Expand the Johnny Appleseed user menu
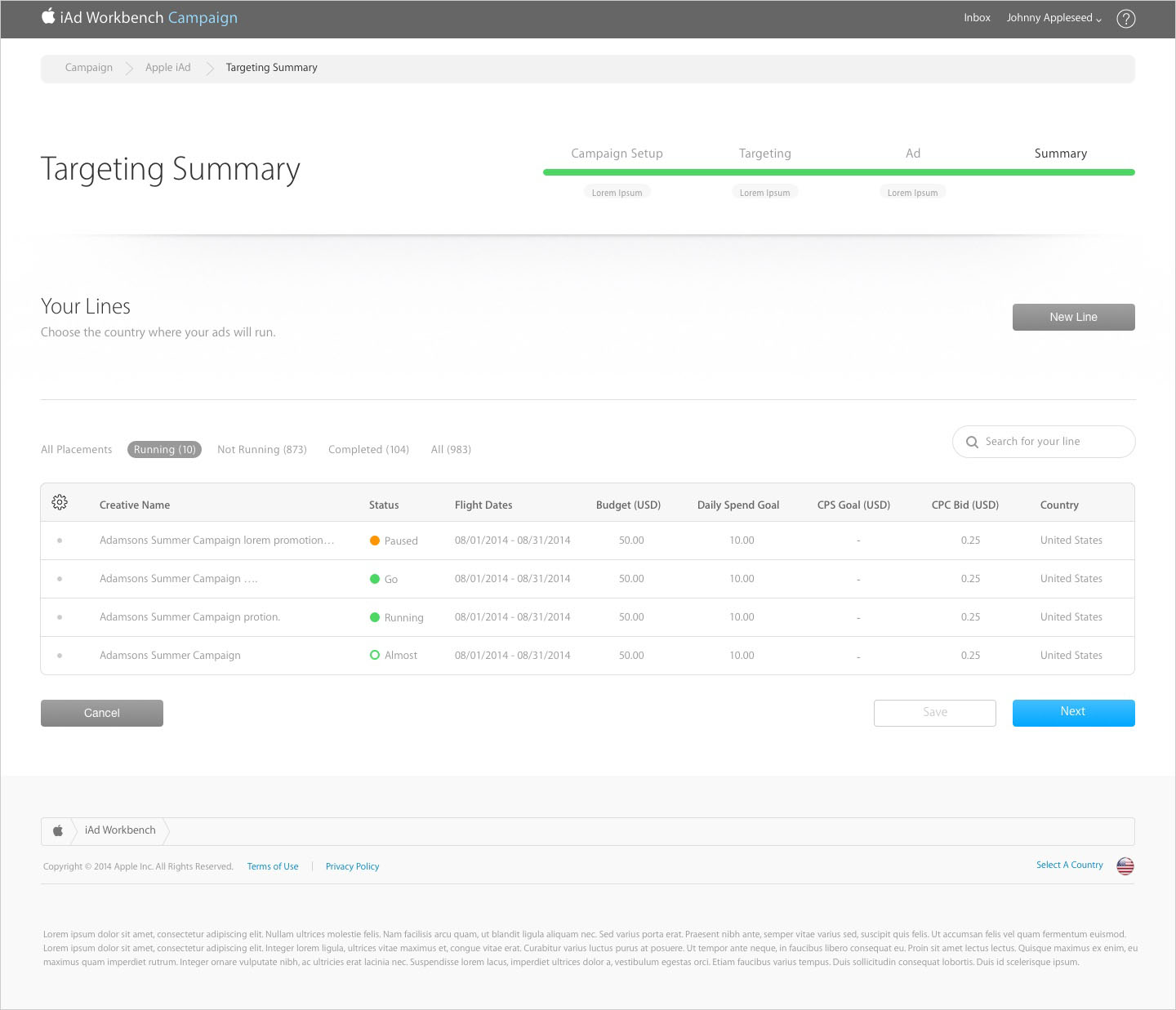 click(1053, 18)
